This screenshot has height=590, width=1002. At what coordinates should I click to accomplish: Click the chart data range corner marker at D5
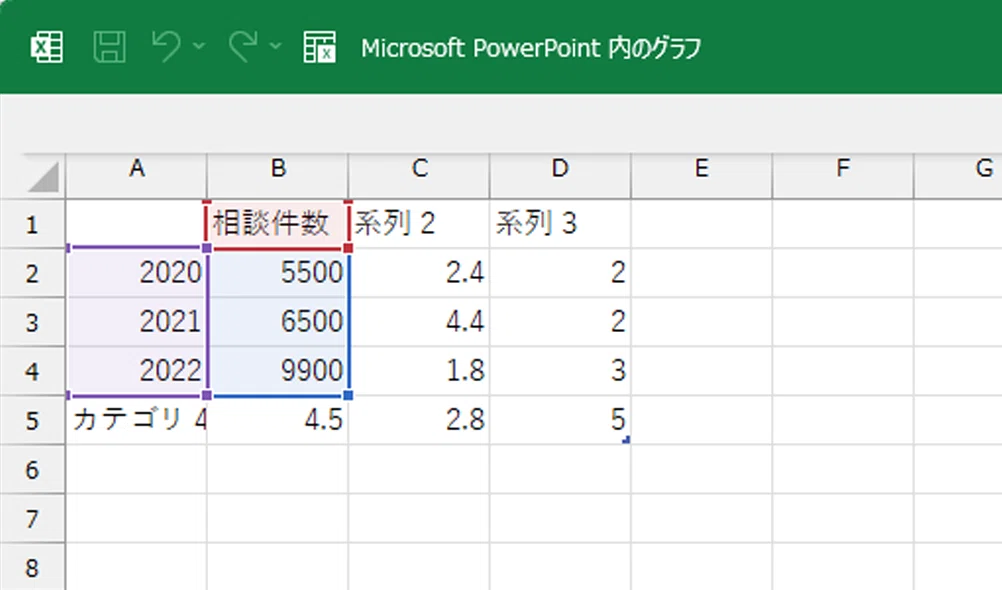[x=626, y=440]
